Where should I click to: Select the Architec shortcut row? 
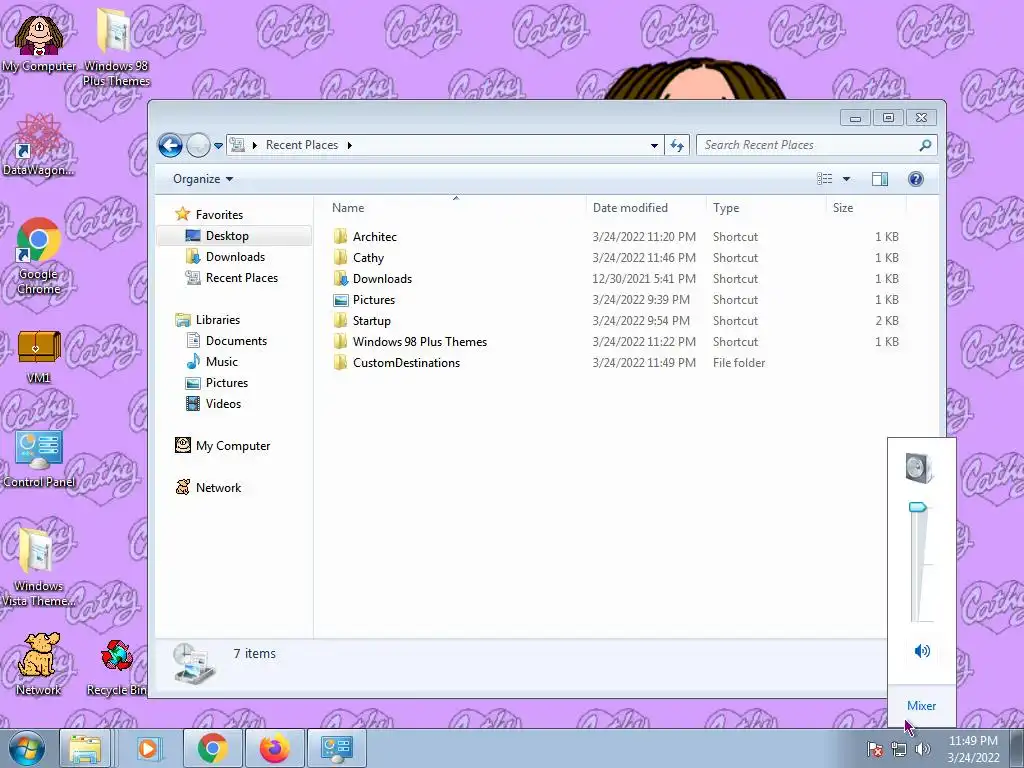(x=616, y=236)
